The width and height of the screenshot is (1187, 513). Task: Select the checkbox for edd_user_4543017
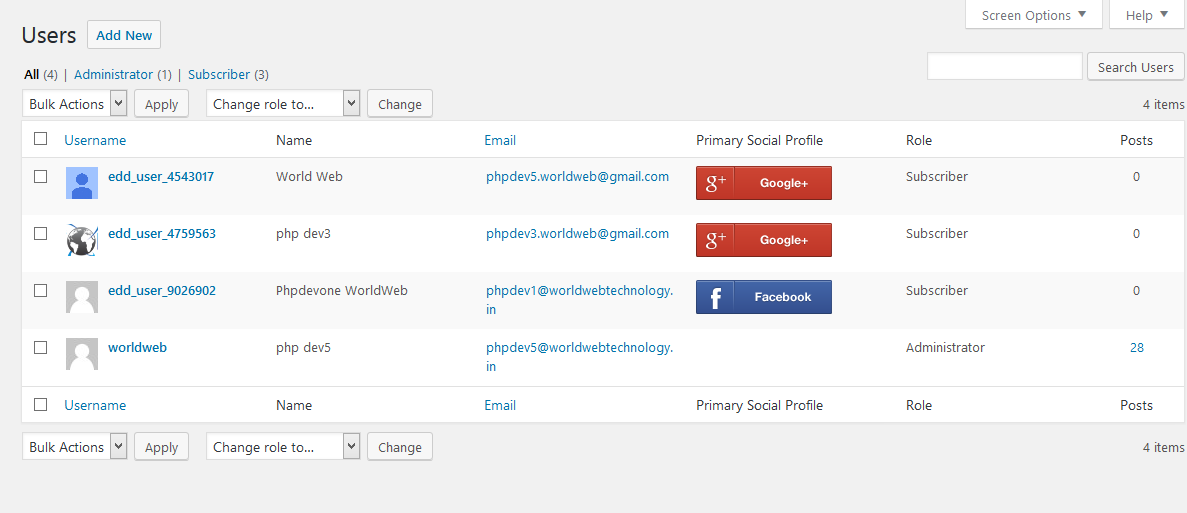pos(41,176)
